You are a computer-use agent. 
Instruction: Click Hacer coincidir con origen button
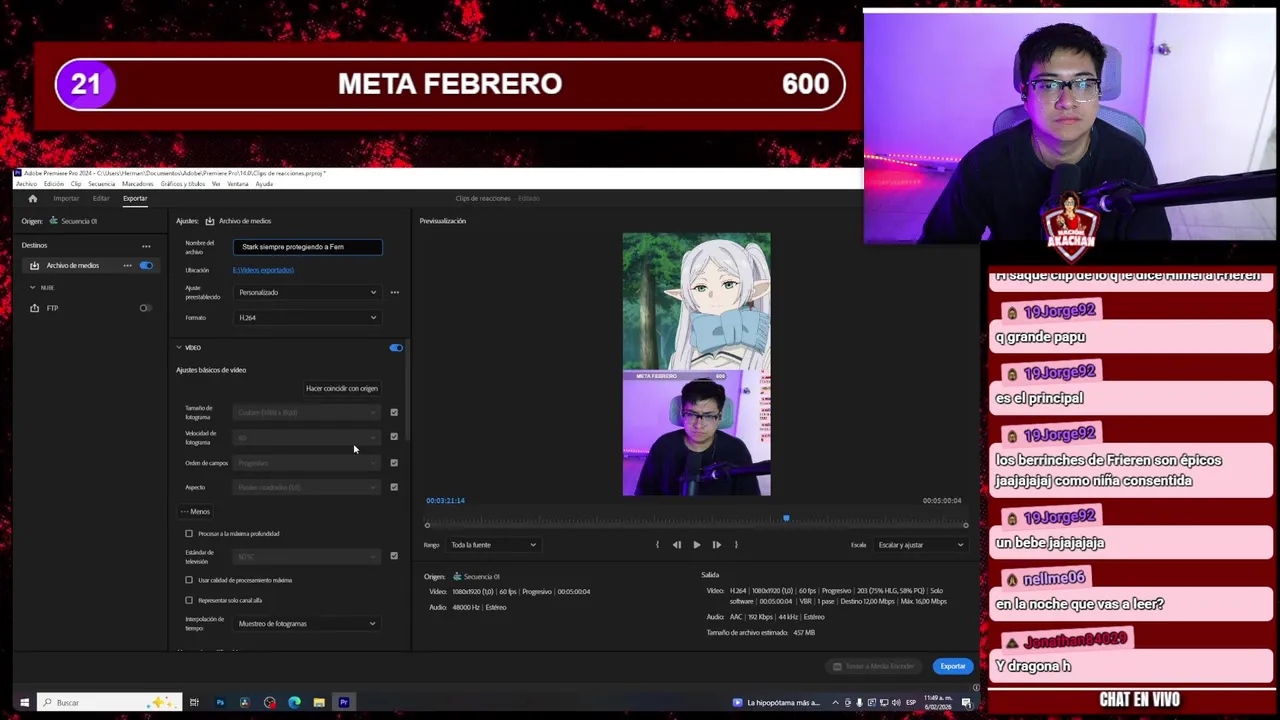point(342,388)
